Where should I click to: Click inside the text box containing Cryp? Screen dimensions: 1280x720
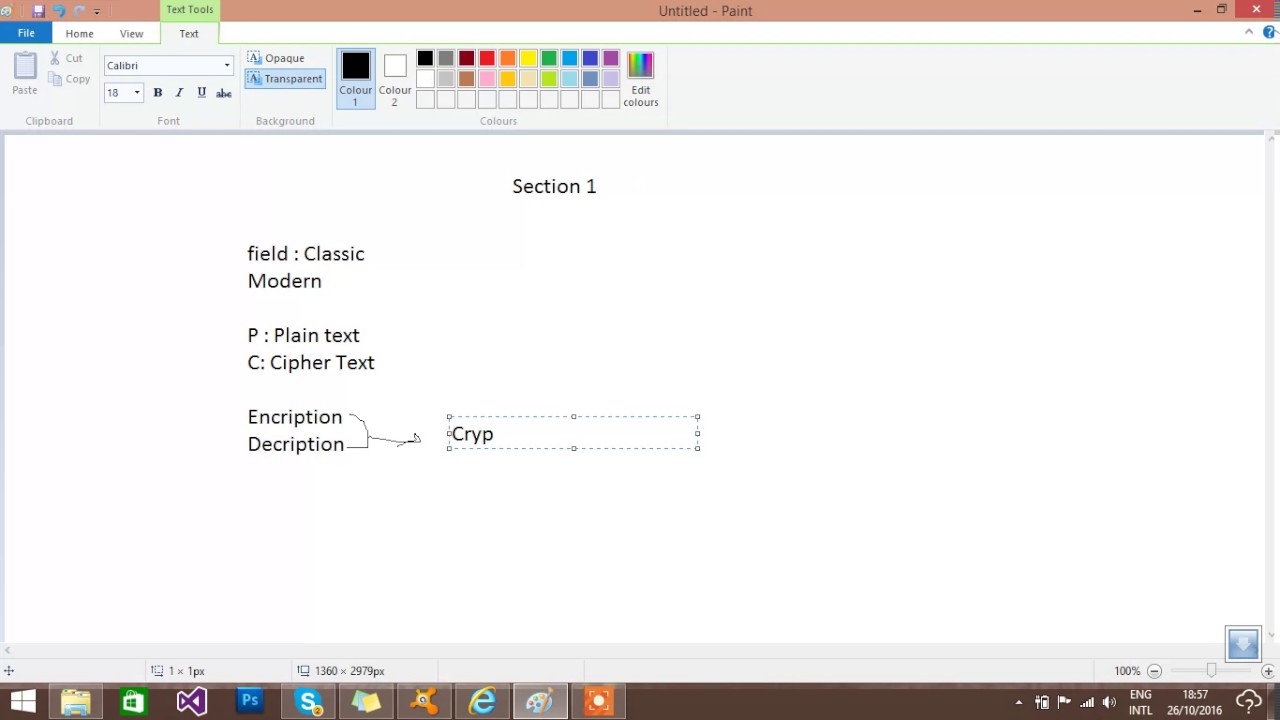[573, 433]
